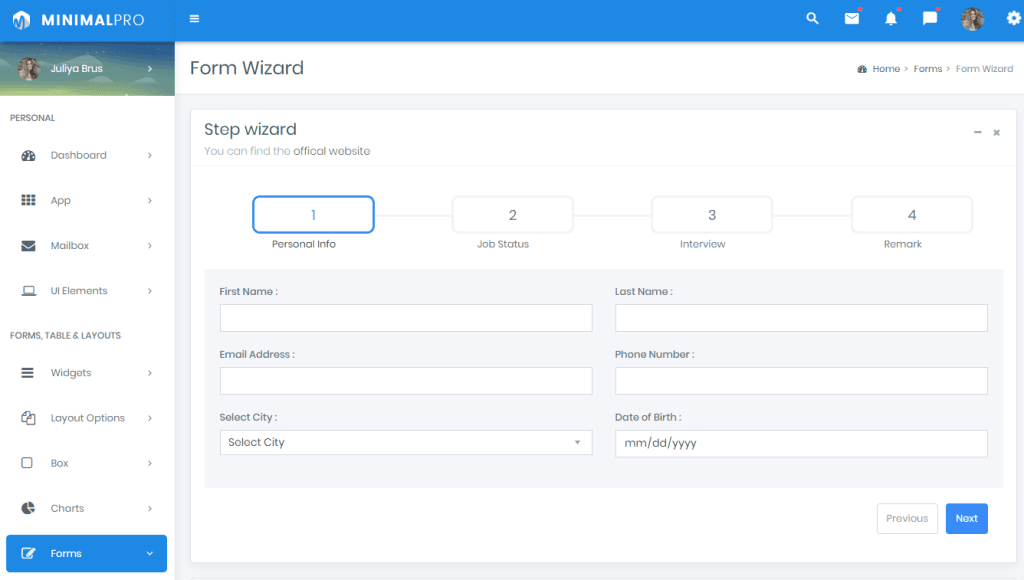Remove the Step wizard box with x icon
Viewport: 1024px width, 580px height.
(997, 133)
